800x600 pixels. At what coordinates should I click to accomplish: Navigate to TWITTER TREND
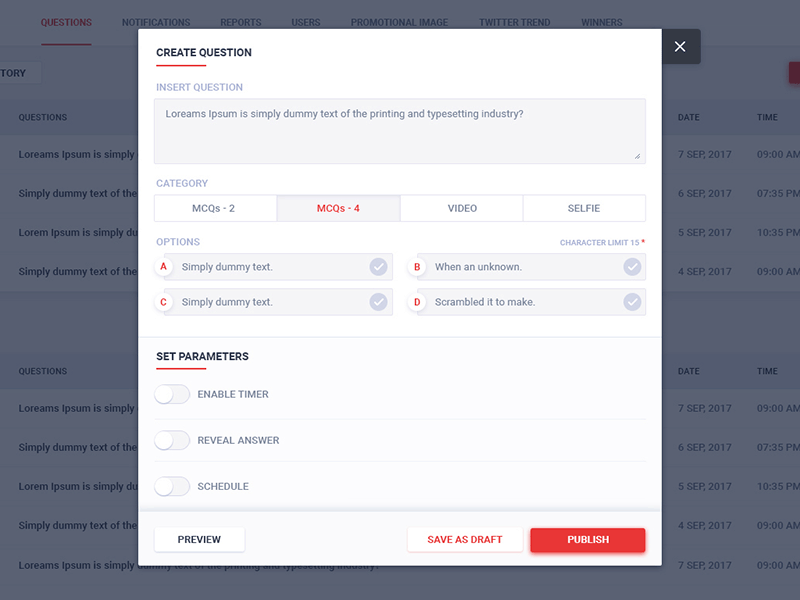coord(514,22)
